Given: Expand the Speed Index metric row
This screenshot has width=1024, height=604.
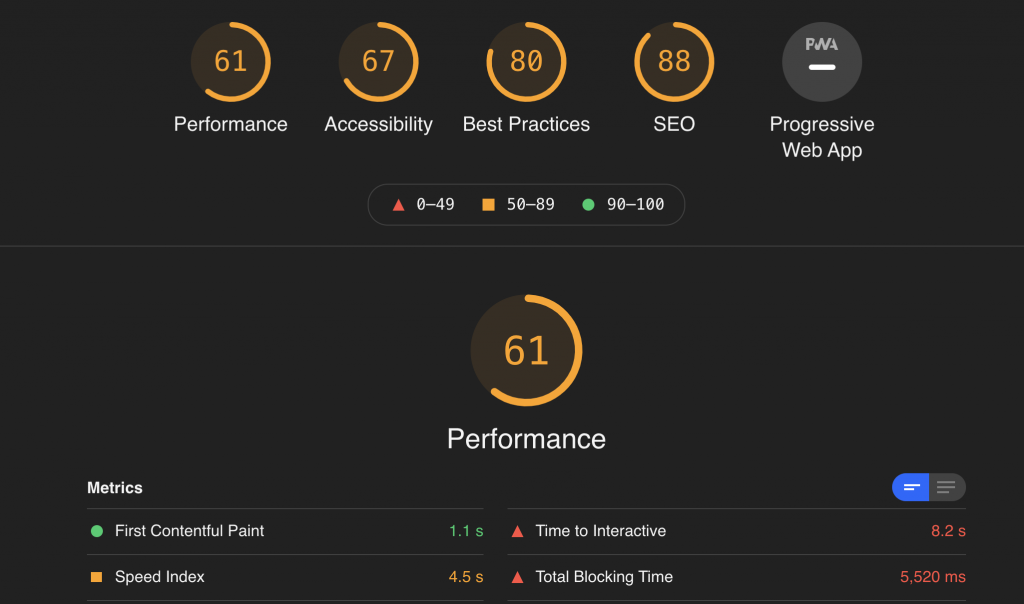Looking at the screenshot, I should [x=285, y=577].
